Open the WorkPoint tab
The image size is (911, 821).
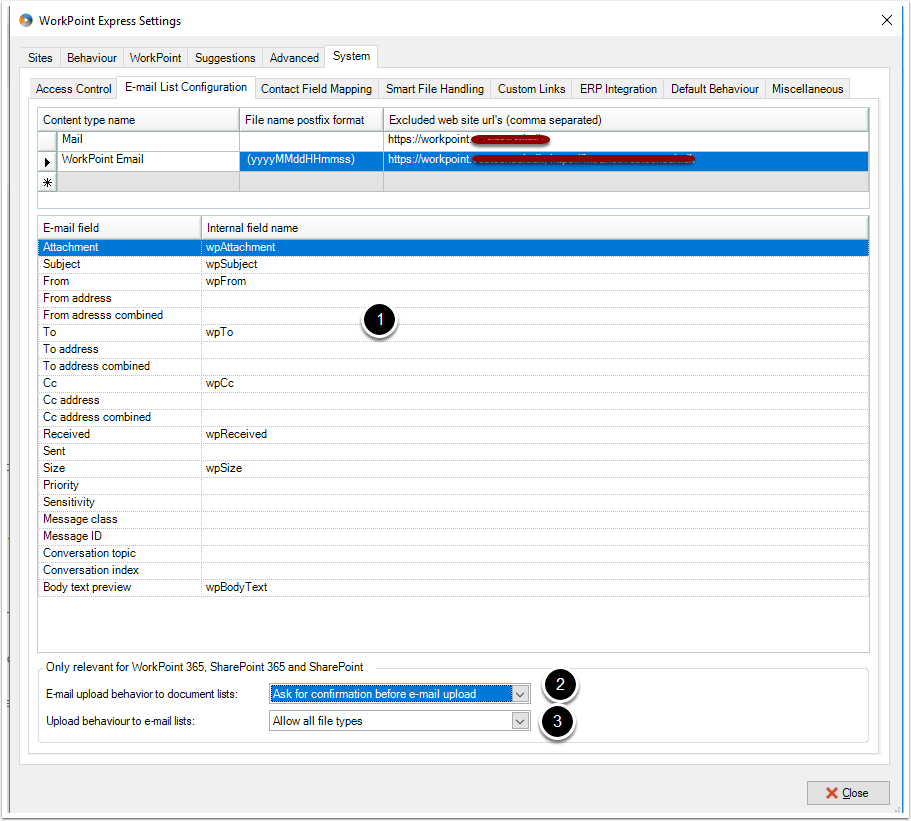point(155,58)
